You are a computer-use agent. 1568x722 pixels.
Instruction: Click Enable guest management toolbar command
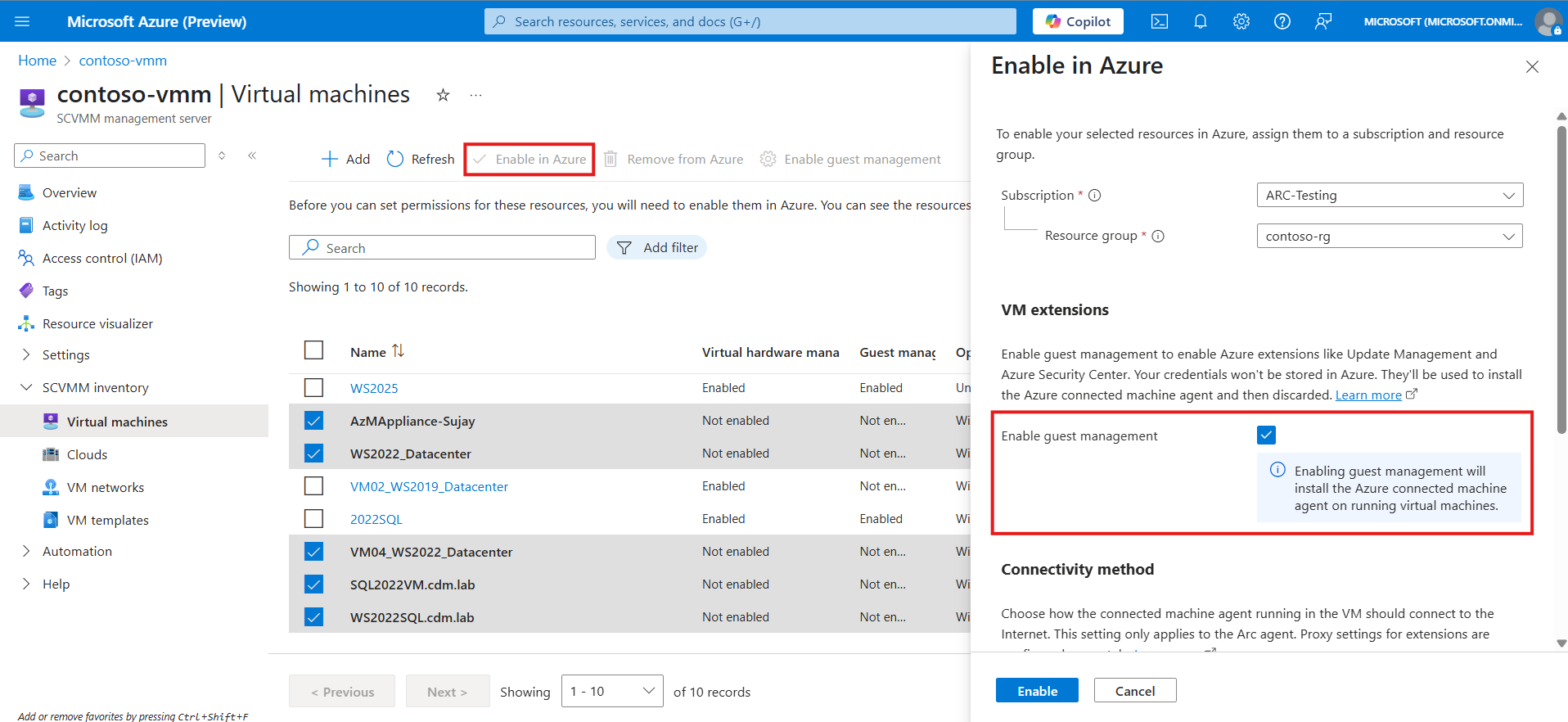[850, 159]
